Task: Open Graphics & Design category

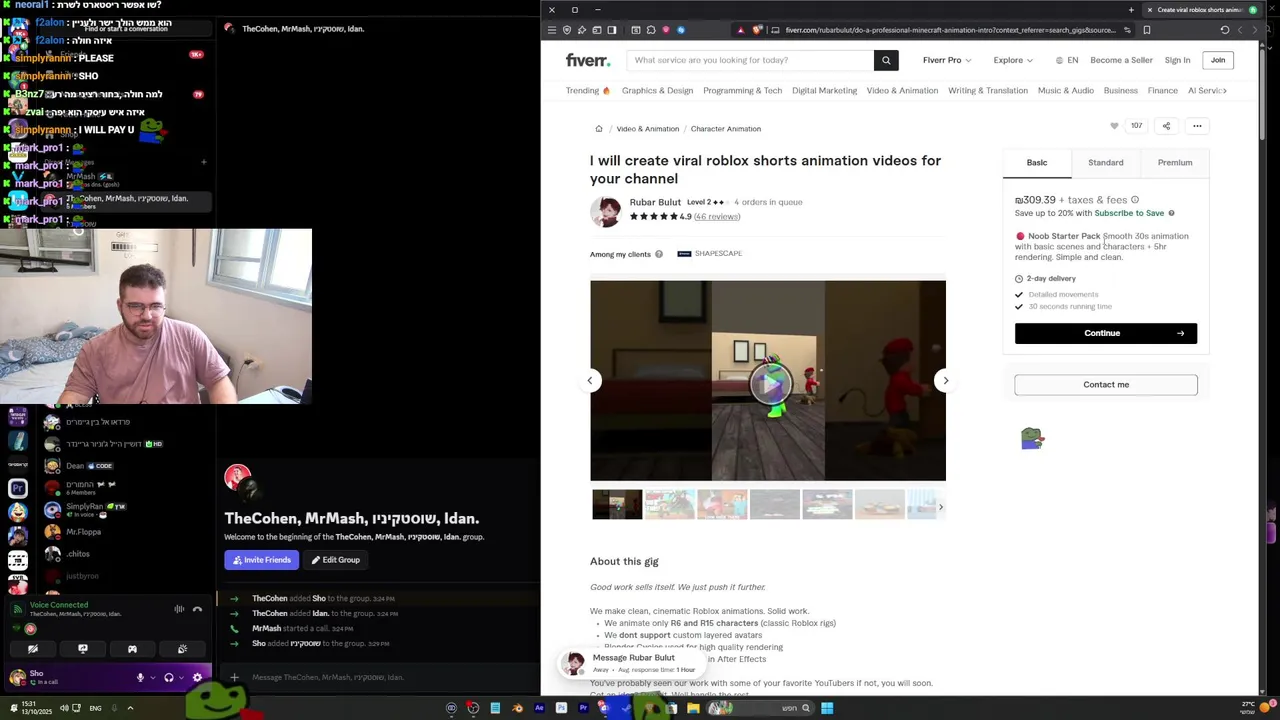Action: click(x=657, y=91)
